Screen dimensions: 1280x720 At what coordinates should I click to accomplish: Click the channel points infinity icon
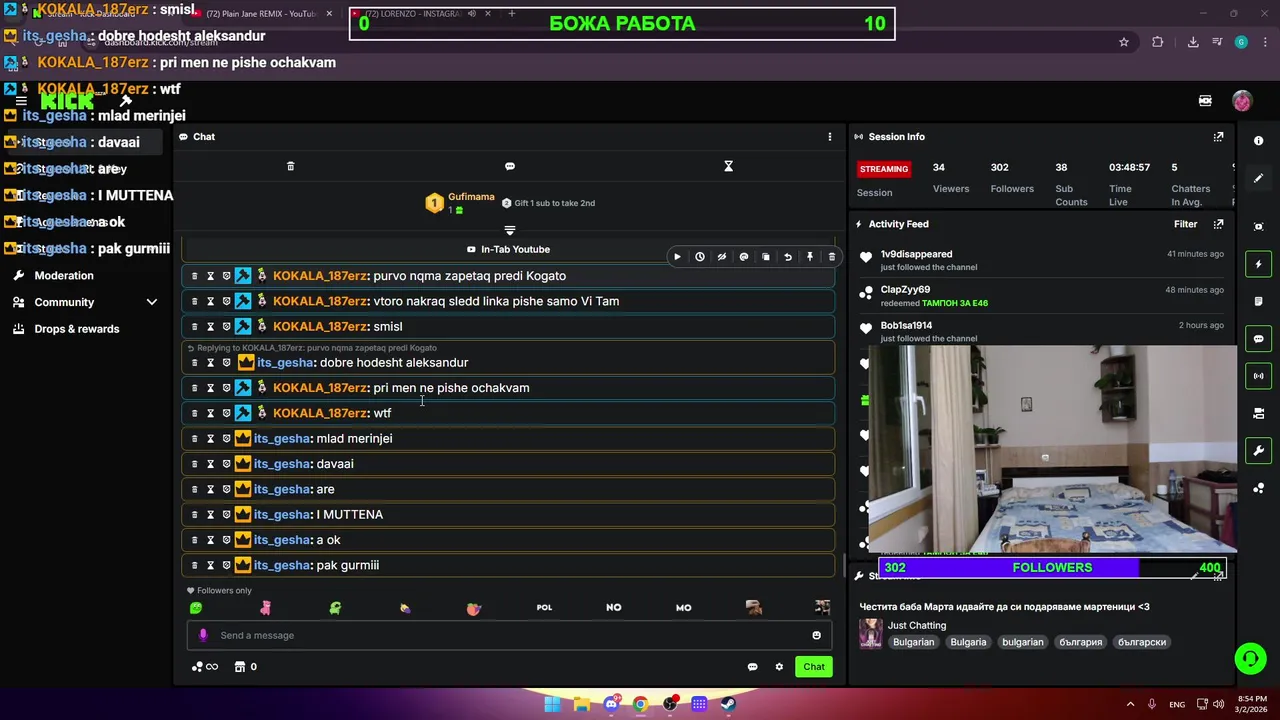coord(205,667)
